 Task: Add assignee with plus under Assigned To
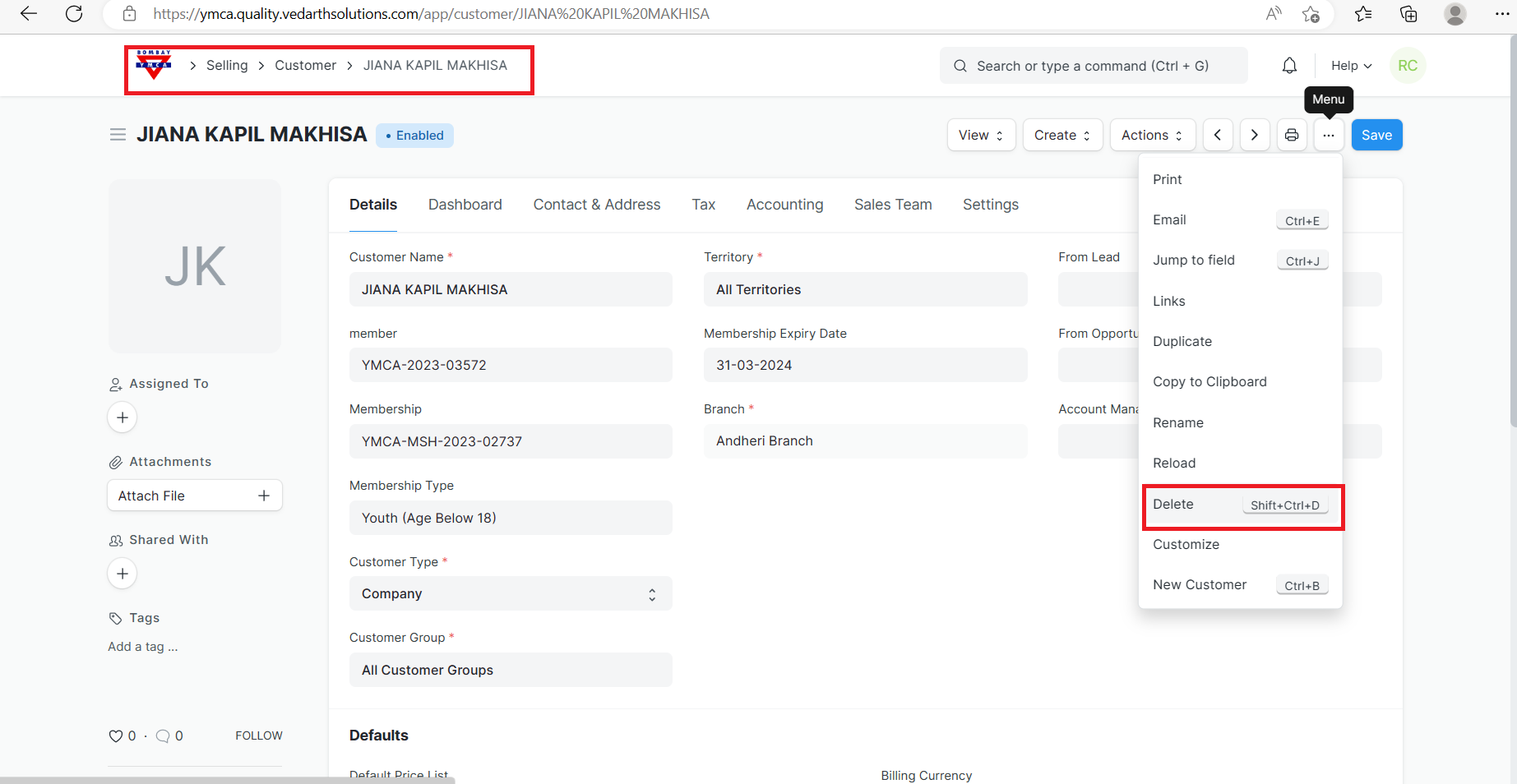[123, 417]
